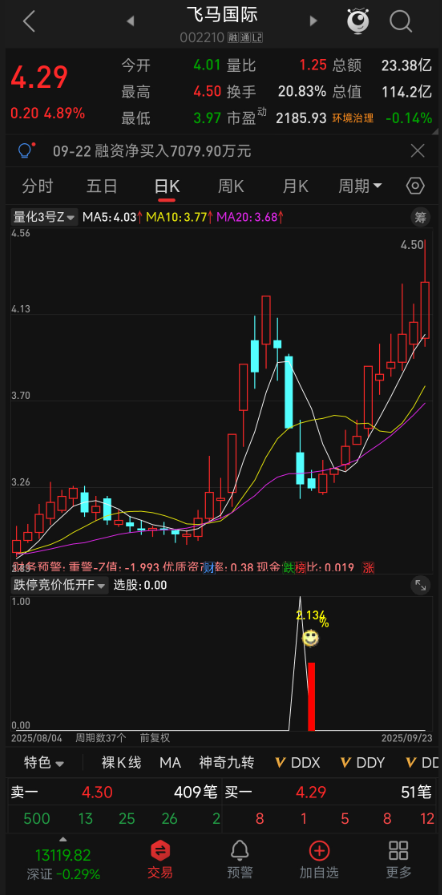The width and height of the screenshot is (442, 895).
Task: Click the 周期数37个 label
Action: click(x=101, y=738)
